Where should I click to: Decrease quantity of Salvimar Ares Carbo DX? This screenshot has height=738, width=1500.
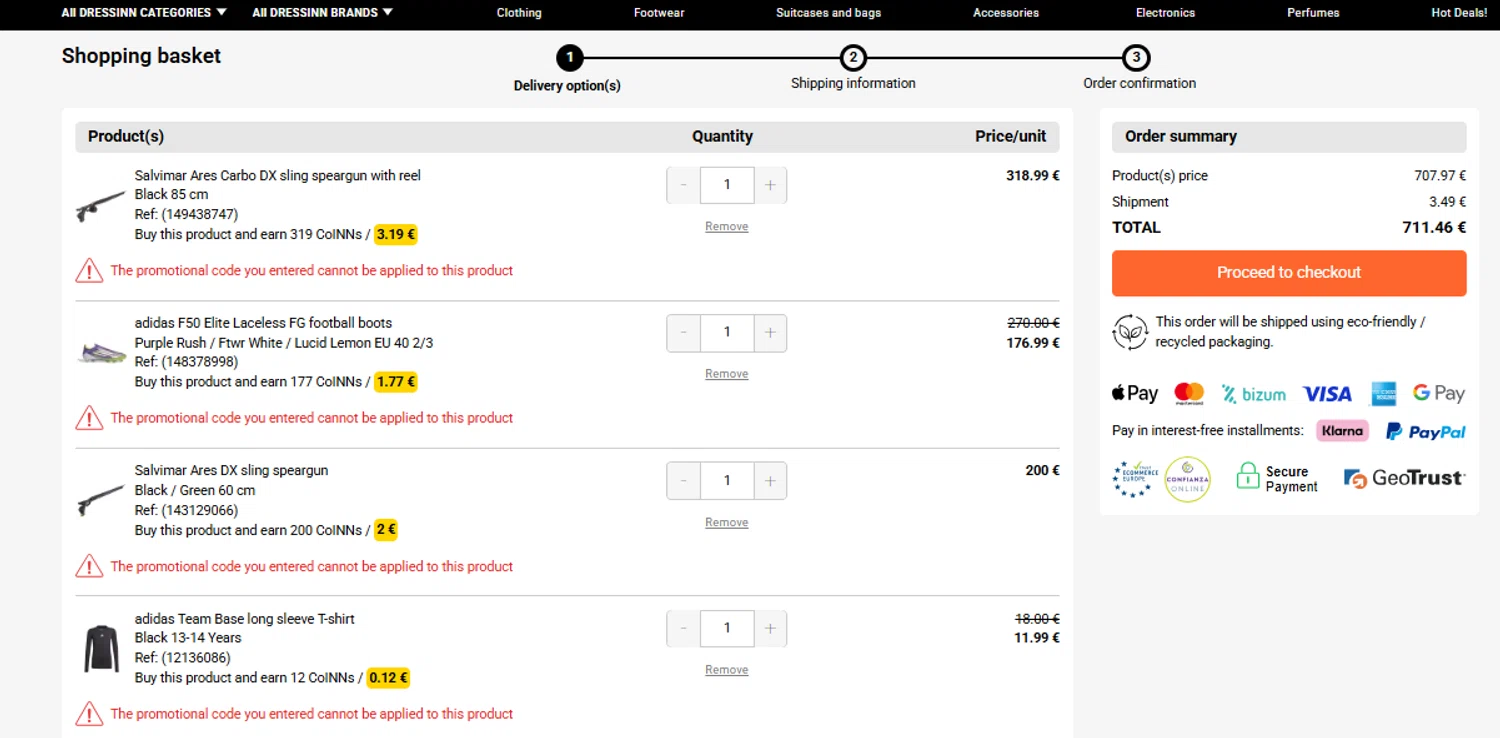coord(684,185)
